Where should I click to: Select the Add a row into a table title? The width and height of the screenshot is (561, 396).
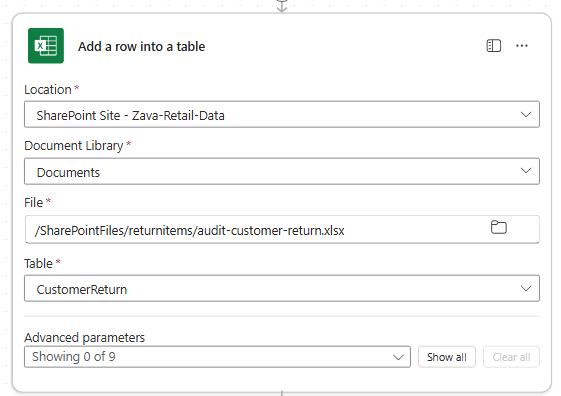(142, 47)
